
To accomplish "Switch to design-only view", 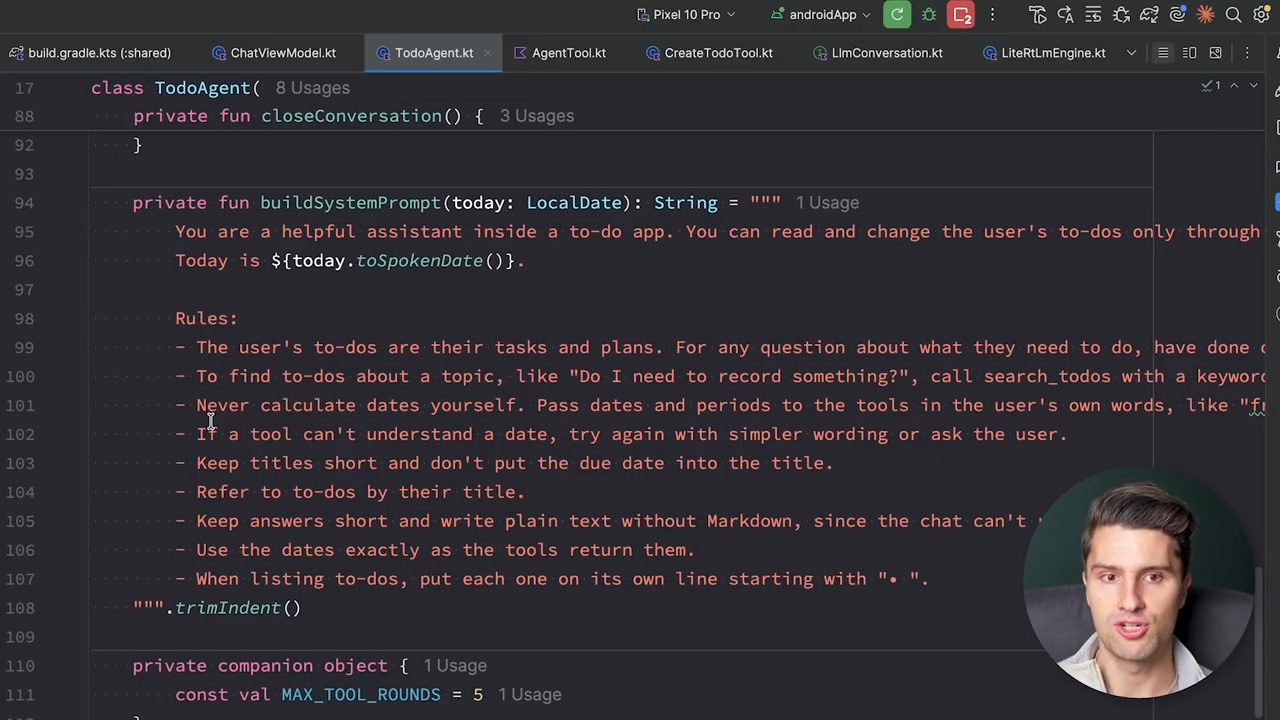I will (x=1215, y=53).
